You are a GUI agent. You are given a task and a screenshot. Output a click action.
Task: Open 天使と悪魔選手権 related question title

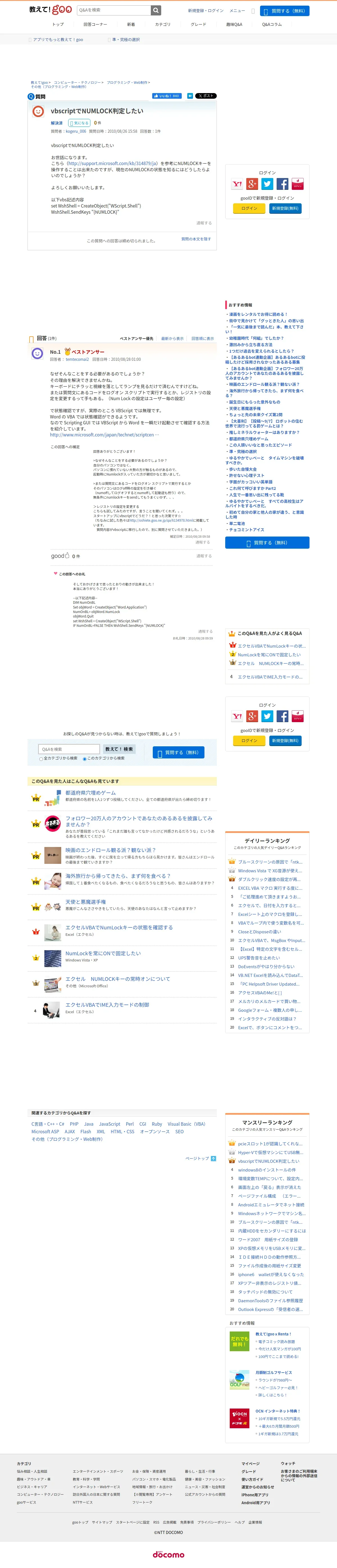tap(86, 902)
